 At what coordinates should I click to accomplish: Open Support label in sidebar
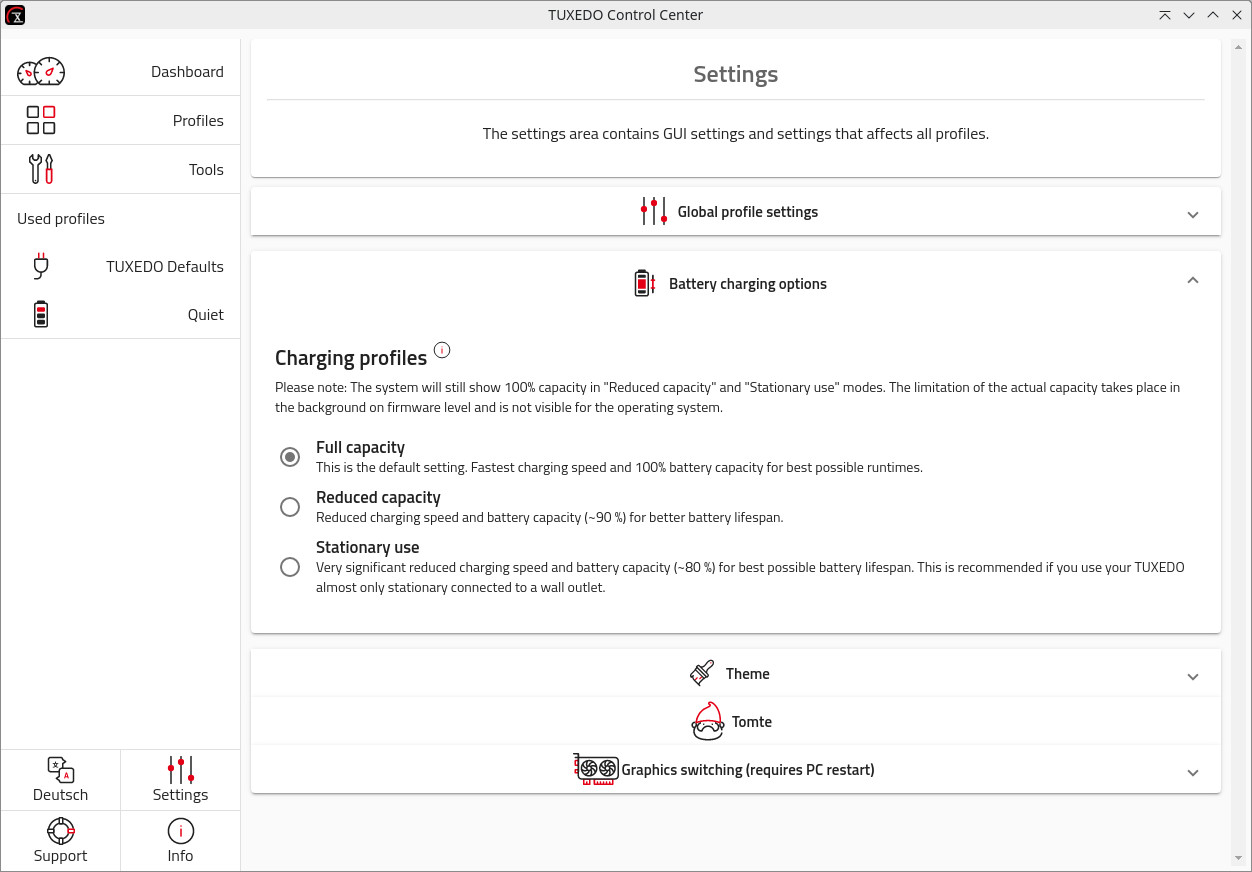[61, 856]
